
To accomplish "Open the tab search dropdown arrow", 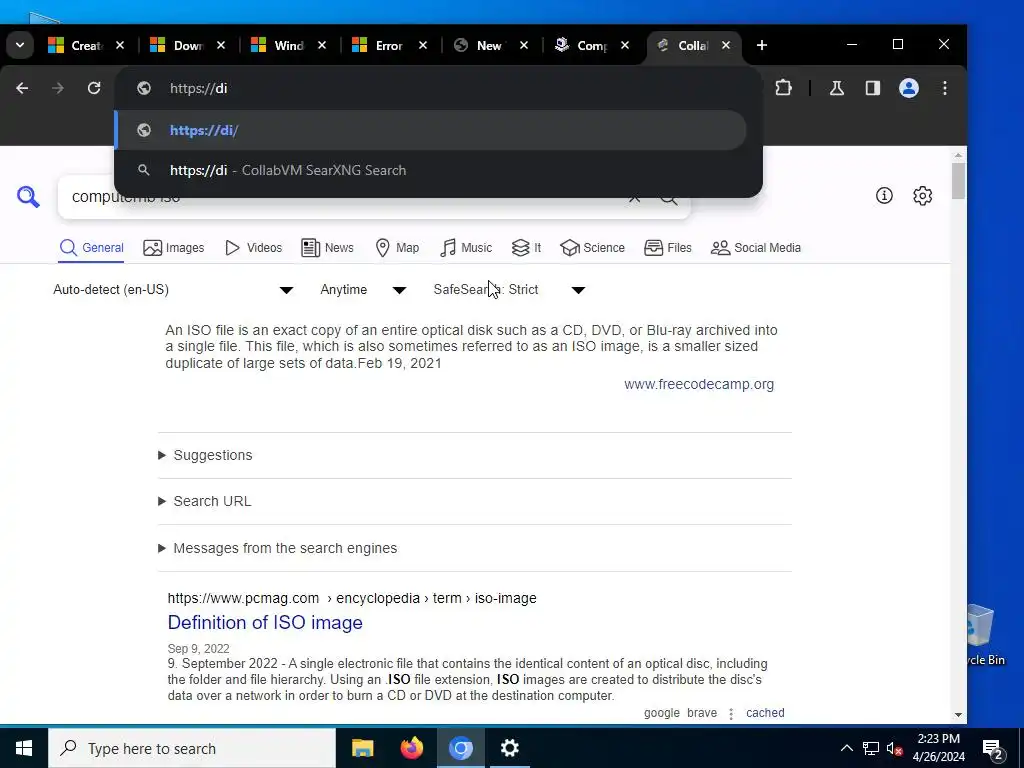I will pyautogui.click(x=20, y=45).
